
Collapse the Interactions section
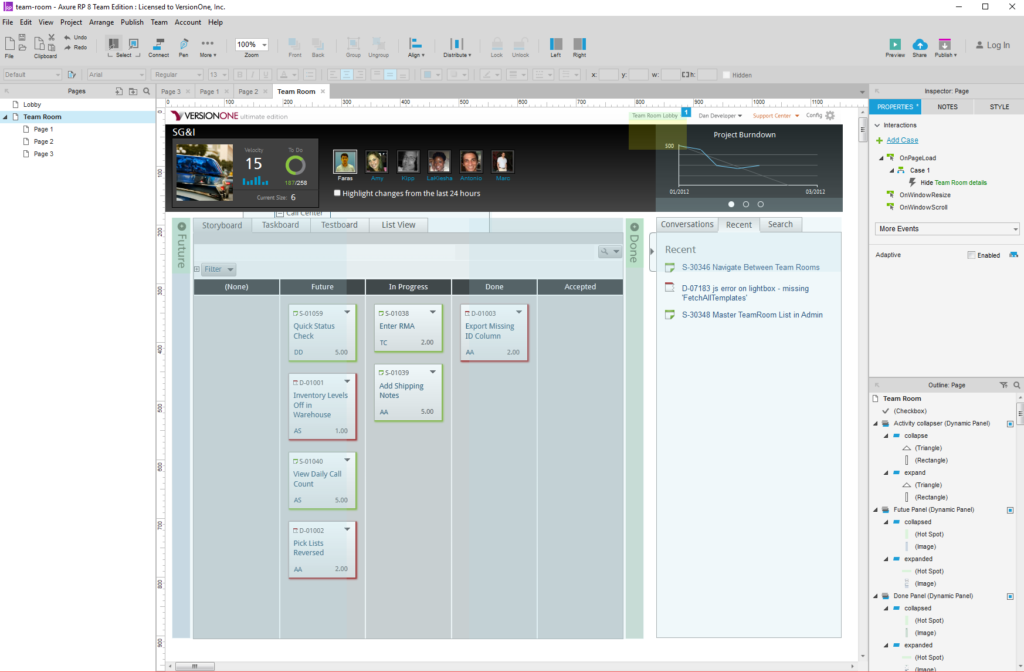point(878,125)
